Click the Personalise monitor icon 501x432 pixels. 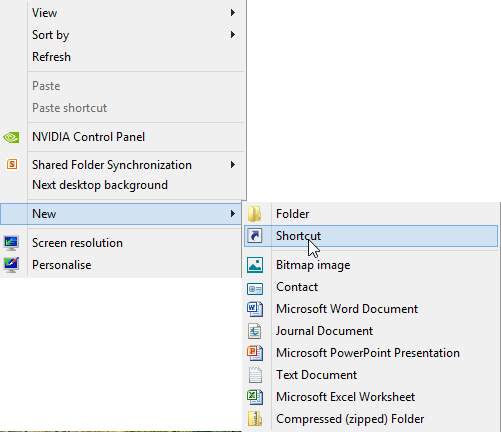tap(11, 265)
